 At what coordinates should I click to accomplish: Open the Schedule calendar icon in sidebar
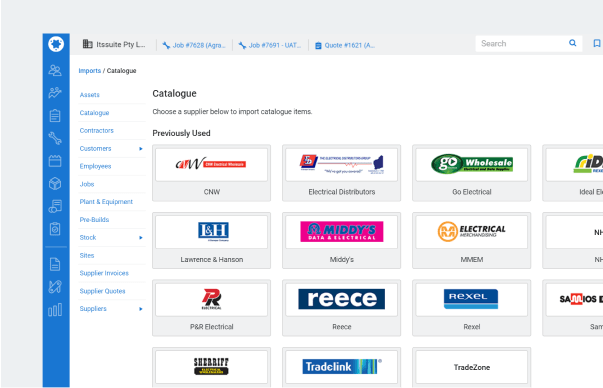point(55,161)
